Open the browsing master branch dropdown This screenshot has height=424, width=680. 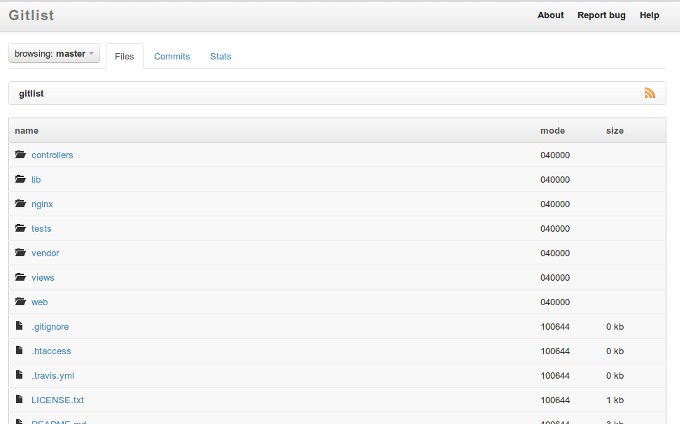point(54,54)
